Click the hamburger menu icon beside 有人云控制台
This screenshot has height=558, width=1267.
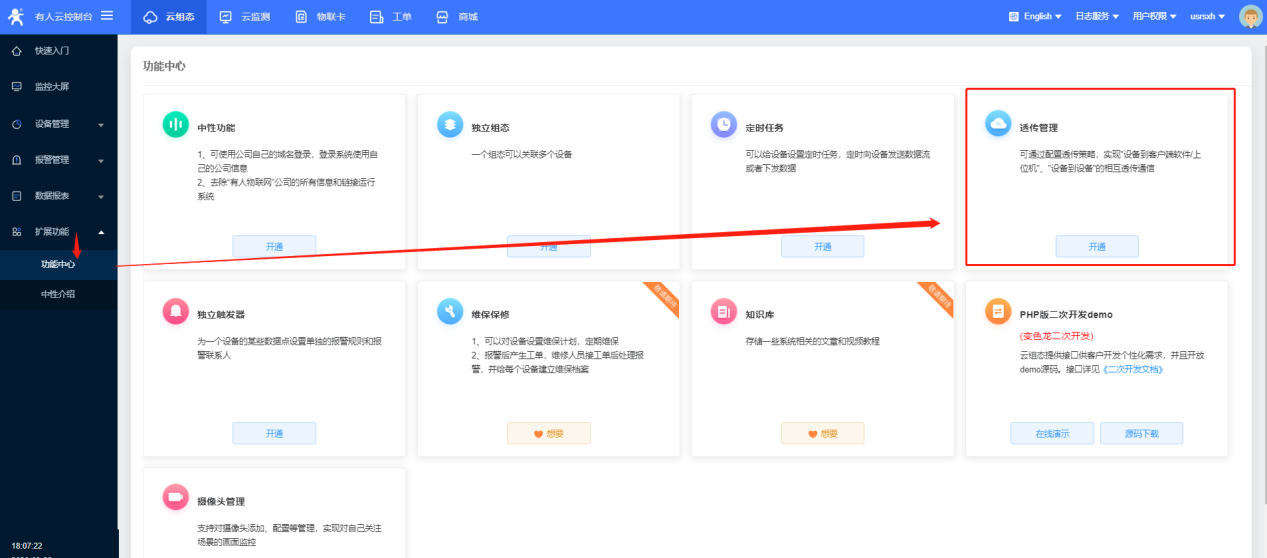(107, 15)
